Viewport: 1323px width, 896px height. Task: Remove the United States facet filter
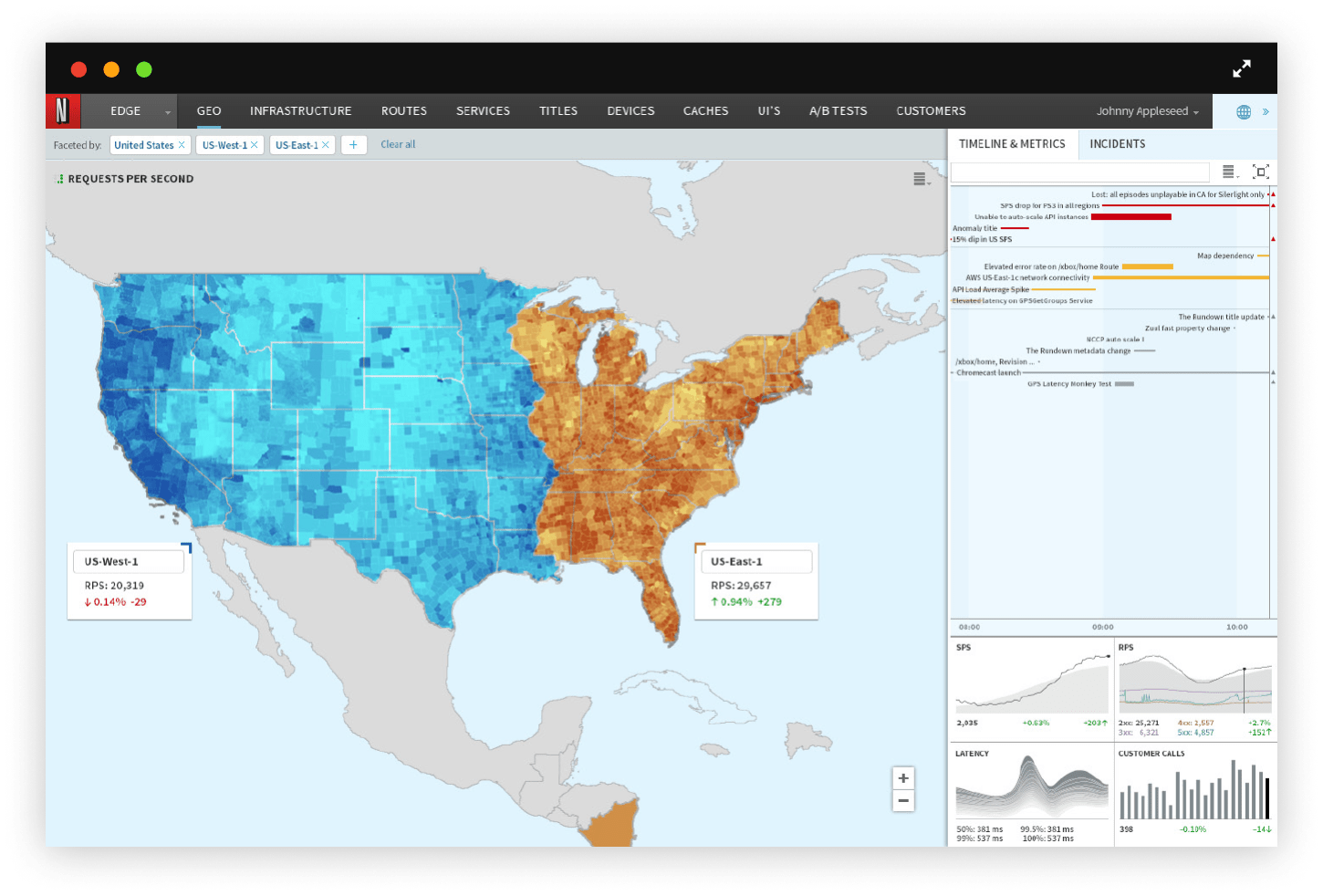click(x=182, y=145)
